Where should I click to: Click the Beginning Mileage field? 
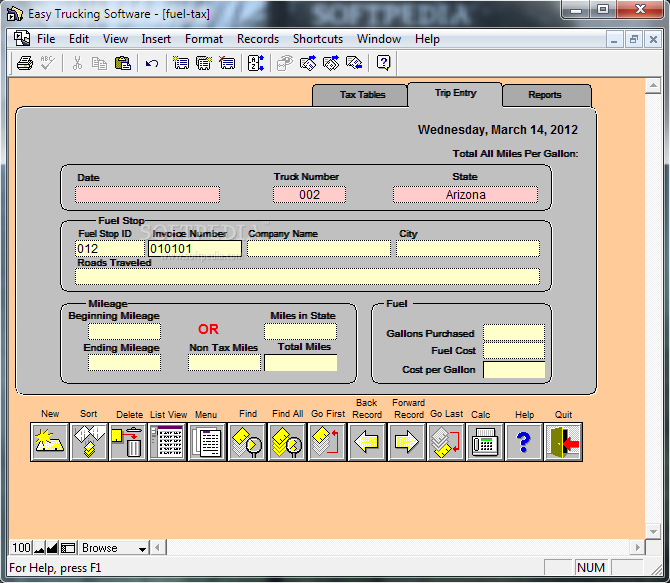[x=124, y=331]
